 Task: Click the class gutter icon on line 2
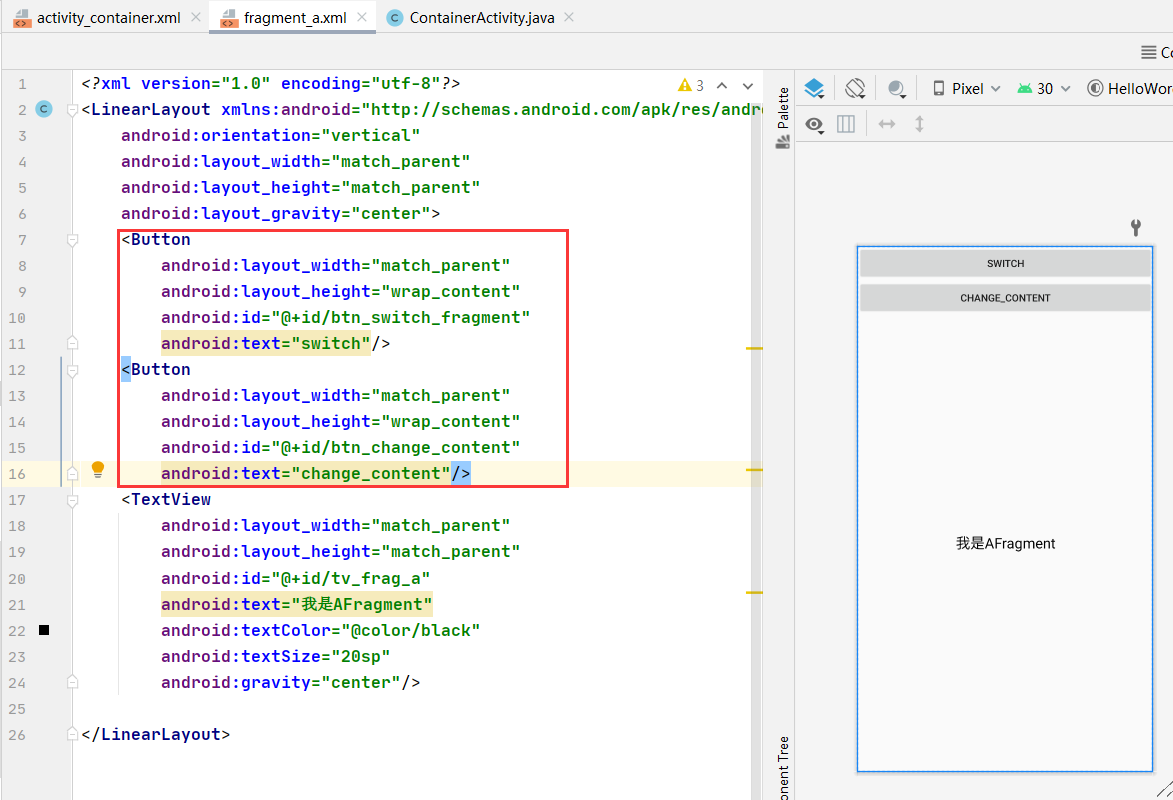pos(44,109)
